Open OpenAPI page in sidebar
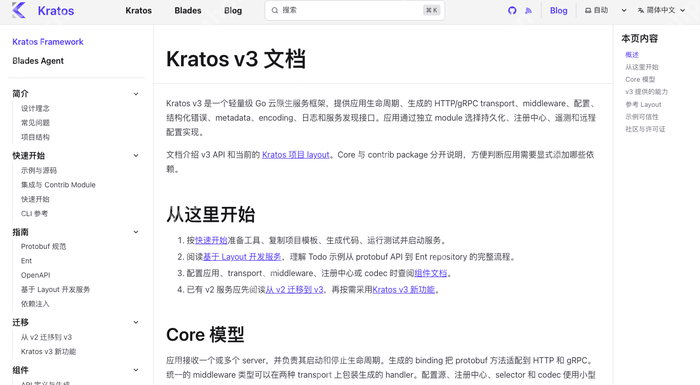 click(x=35, y=275)
